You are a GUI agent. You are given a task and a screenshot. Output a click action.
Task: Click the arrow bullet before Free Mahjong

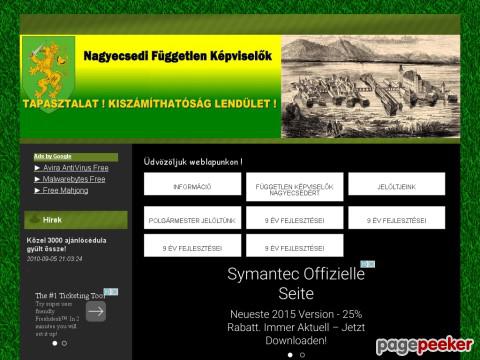pyautogui.click(x=37, y=190)
